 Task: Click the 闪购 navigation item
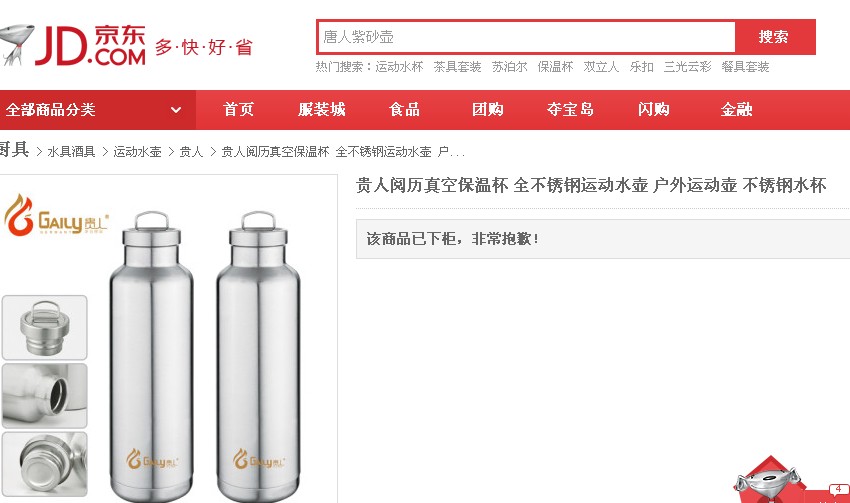pos(654,109)
